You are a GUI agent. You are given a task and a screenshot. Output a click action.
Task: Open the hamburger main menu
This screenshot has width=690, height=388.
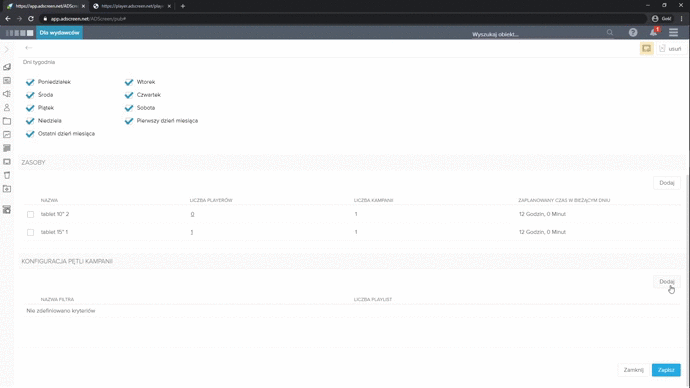coord(673,33)
